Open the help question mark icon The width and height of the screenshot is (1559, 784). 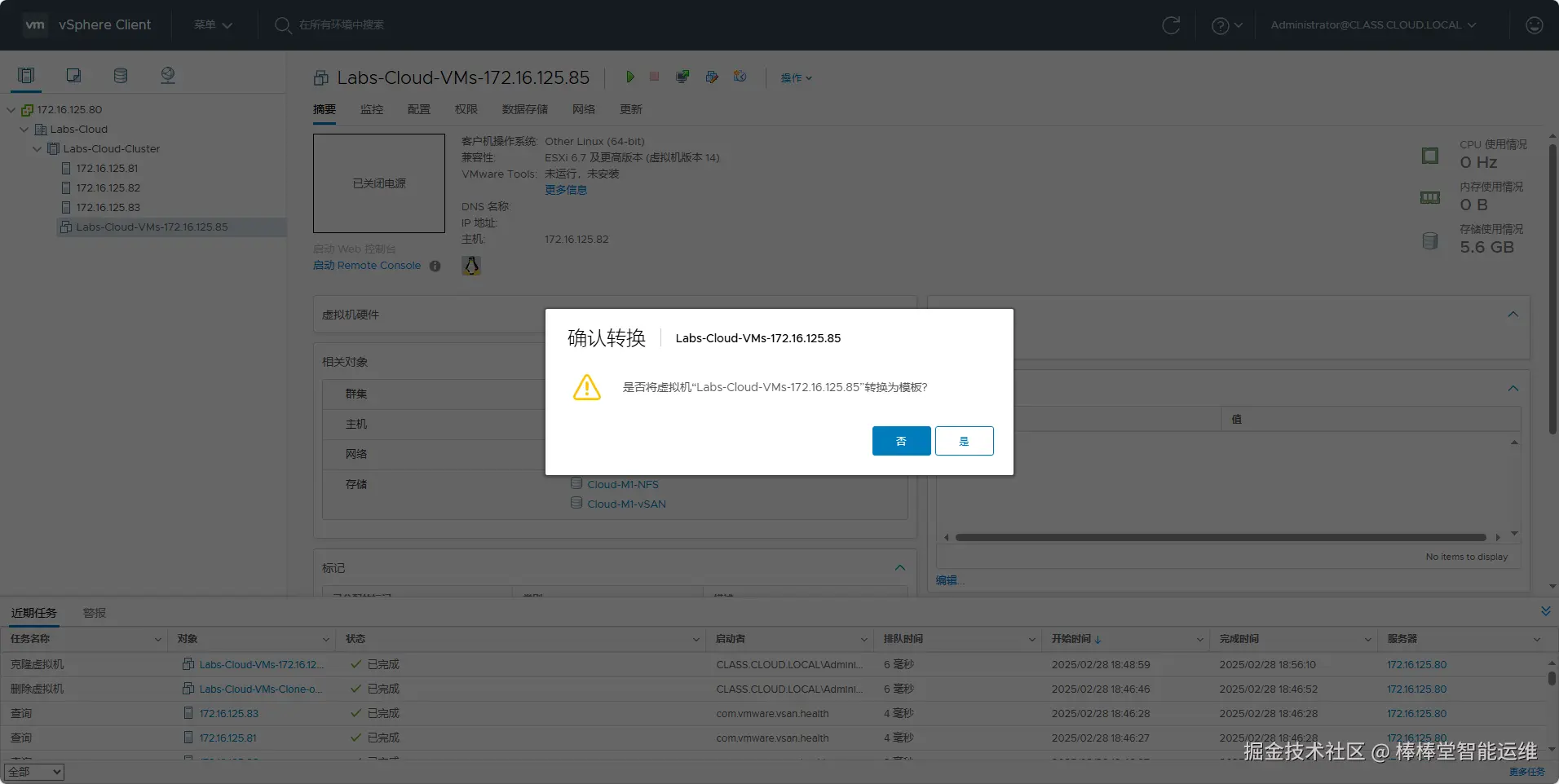coord(1221,25)
